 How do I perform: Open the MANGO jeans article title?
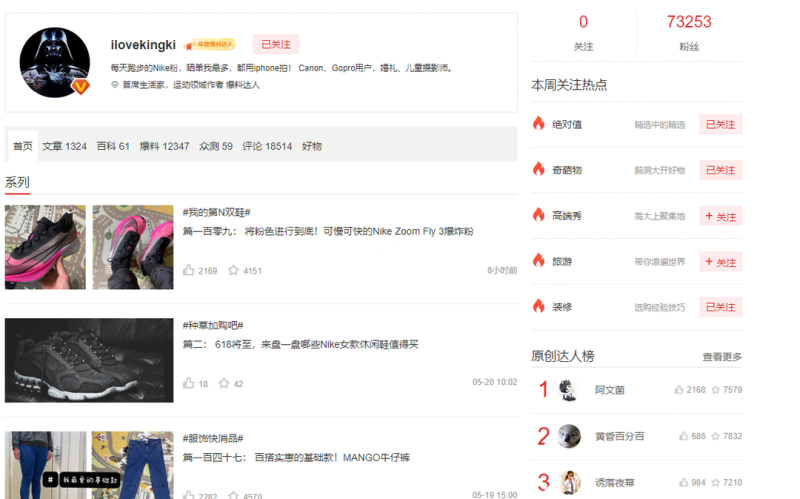coord(296,458)
